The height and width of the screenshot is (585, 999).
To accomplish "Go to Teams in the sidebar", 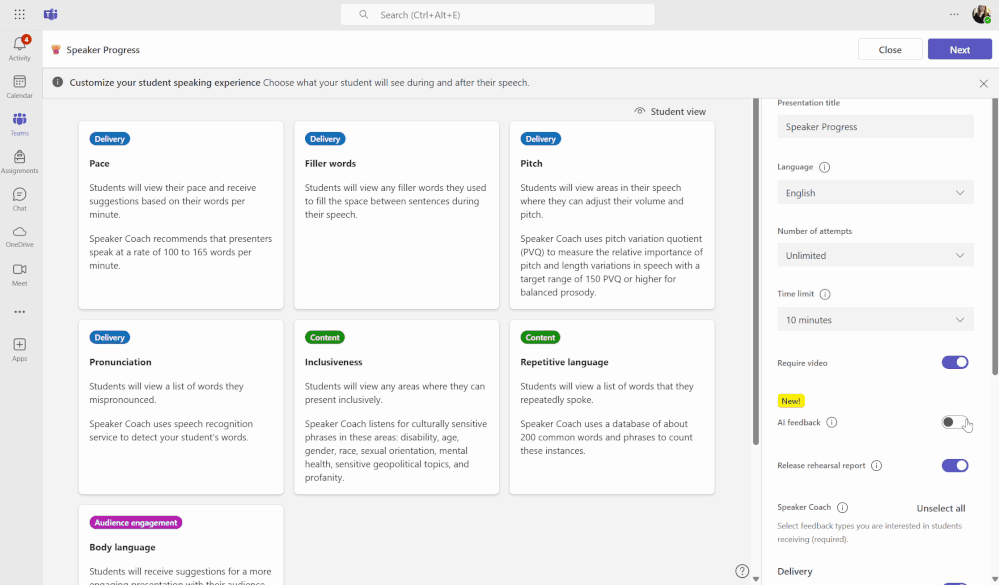I will [20, 124].
